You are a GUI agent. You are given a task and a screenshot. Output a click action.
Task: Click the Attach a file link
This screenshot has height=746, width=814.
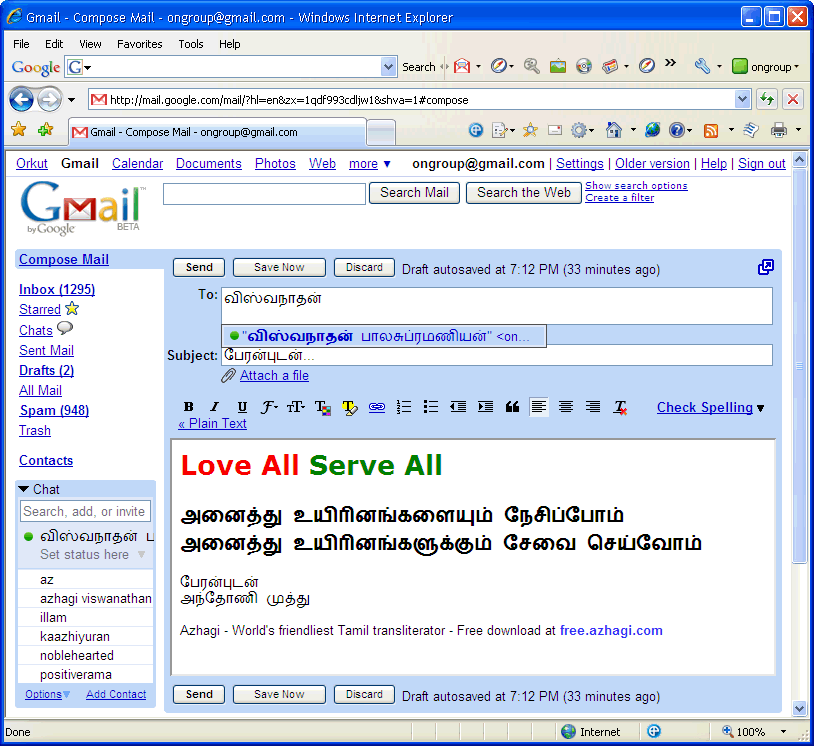coord(274,375)
